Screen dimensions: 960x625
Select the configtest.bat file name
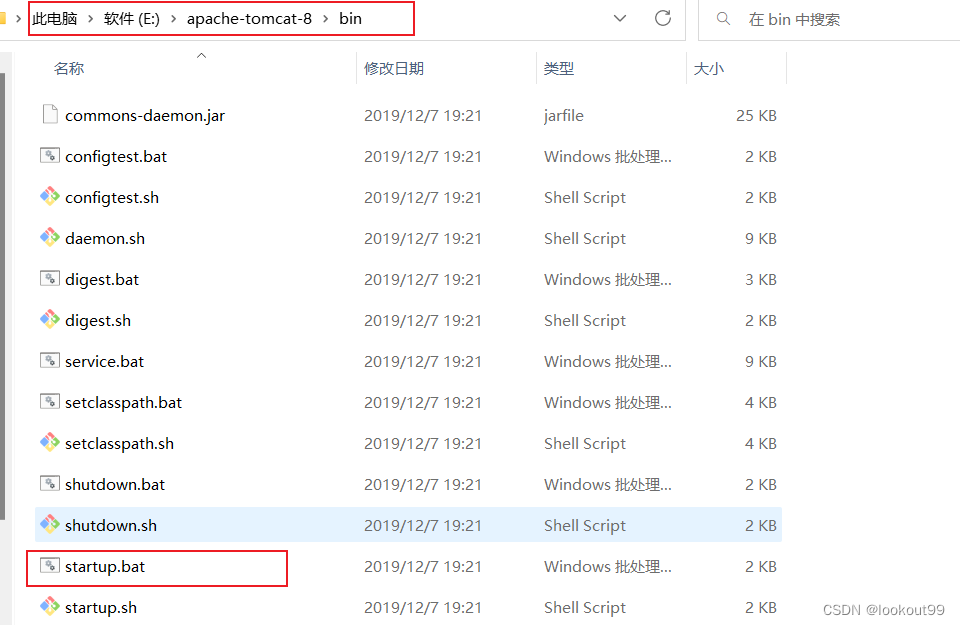(116, 157)
